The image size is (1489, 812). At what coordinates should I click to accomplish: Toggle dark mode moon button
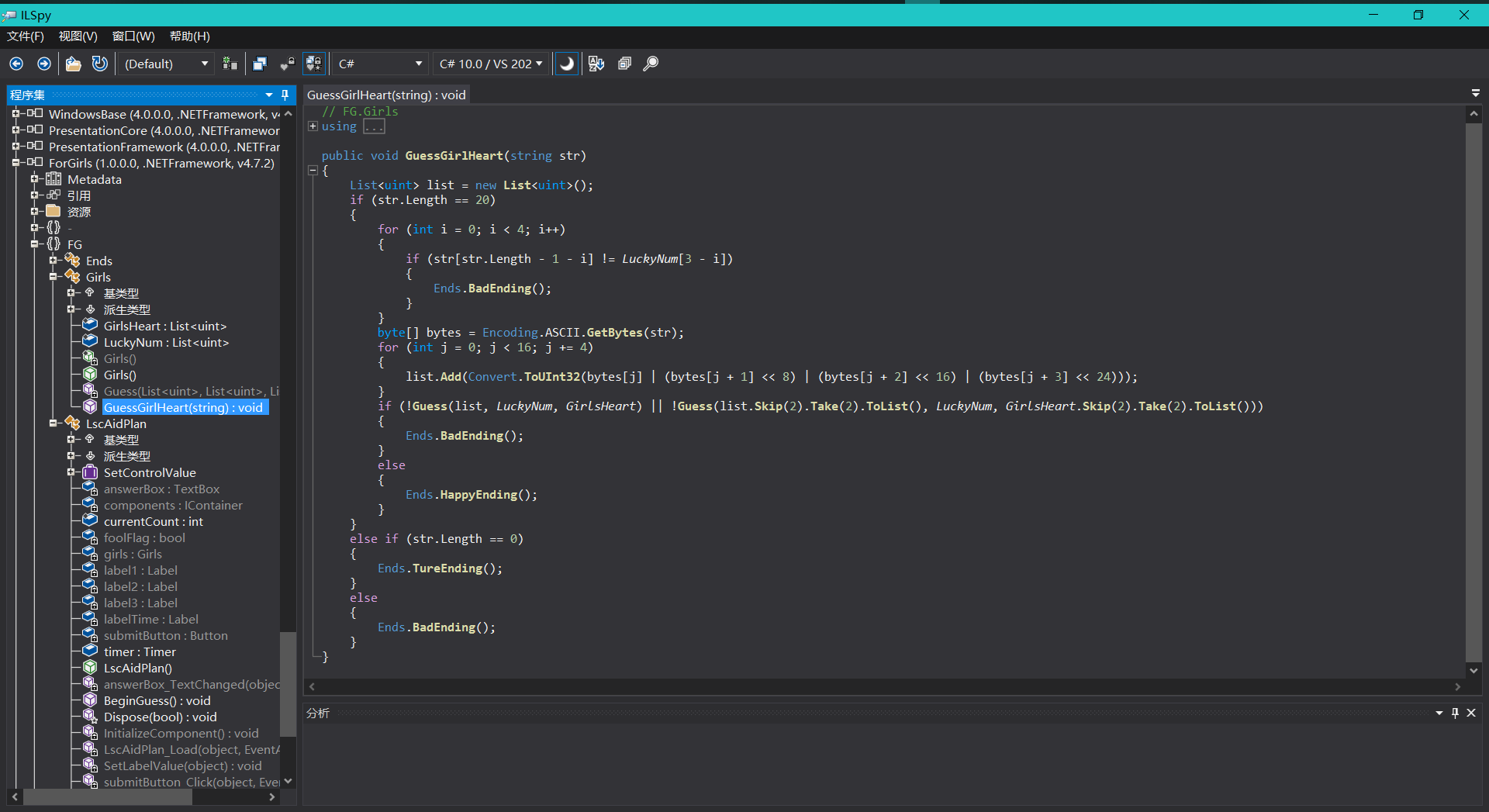coord(567,64)
